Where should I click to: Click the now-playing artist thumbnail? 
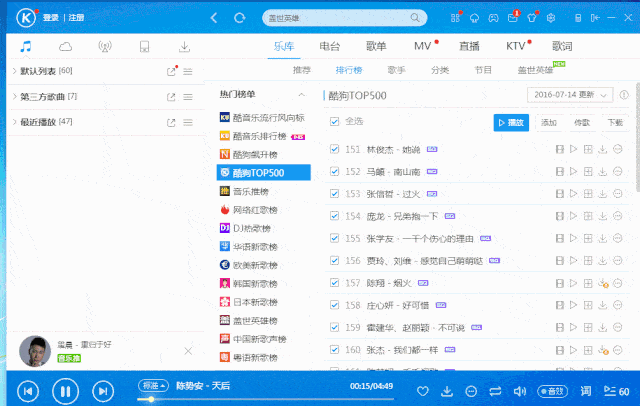35,351
